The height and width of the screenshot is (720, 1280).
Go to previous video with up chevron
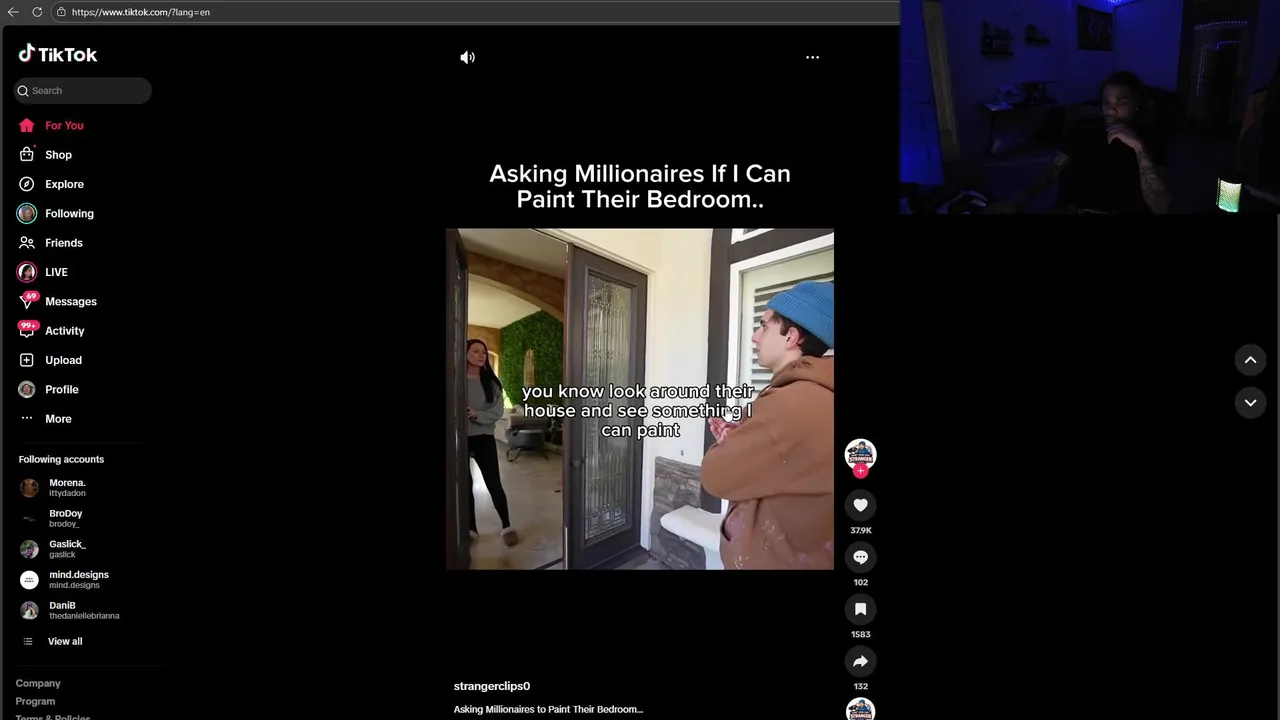[1250, 360]
